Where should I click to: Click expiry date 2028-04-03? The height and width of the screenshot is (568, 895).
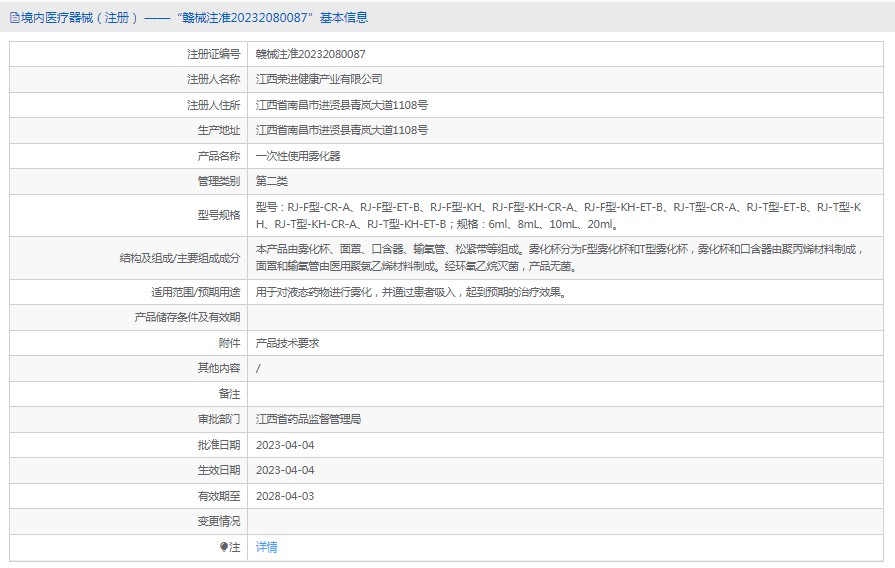pyautogui.click(x=285, y=496)
